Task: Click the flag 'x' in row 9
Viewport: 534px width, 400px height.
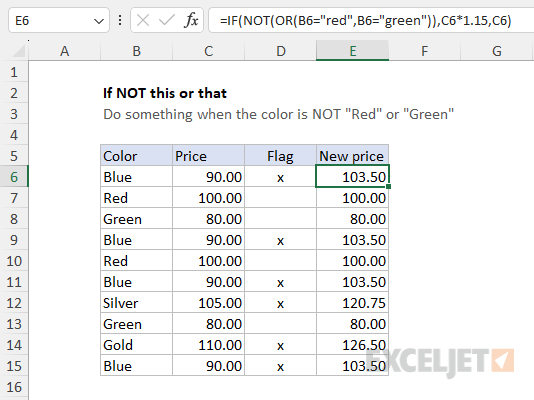Action: pyautogui.click(x=281, y=240)
